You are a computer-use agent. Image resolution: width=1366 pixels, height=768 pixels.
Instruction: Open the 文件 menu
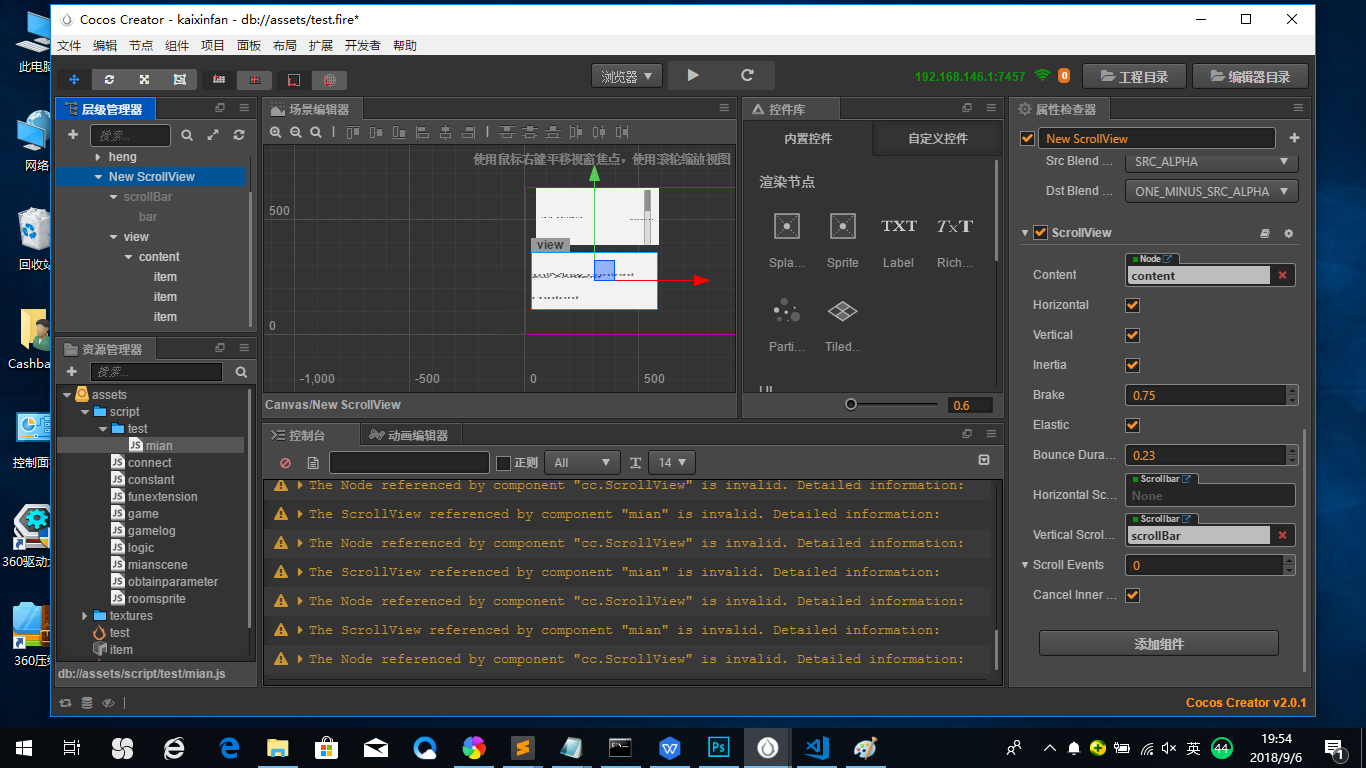(69, 45)
